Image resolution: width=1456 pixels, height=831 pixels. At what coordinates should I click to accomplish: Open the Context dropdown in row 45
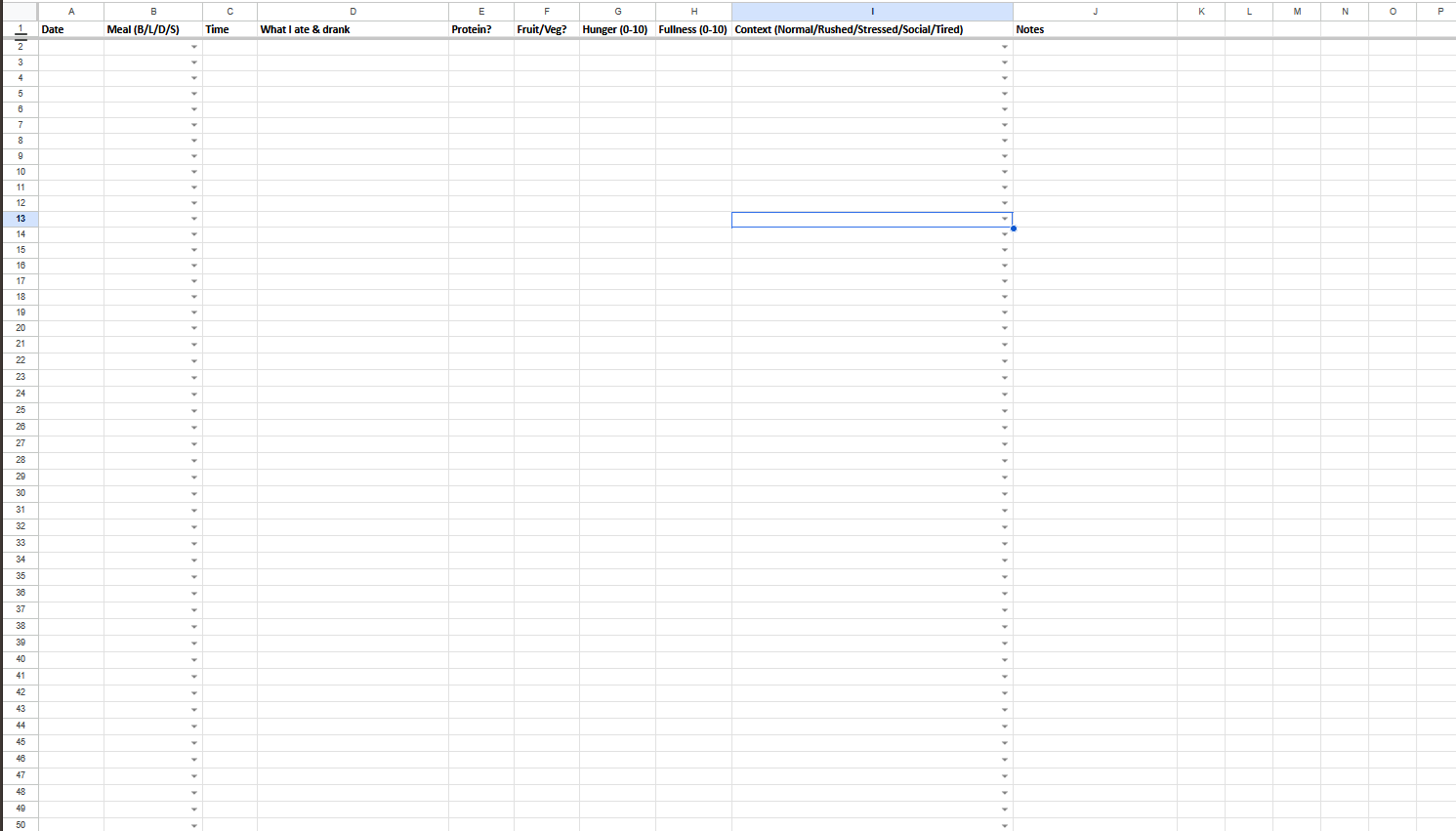coord(1005,743)
